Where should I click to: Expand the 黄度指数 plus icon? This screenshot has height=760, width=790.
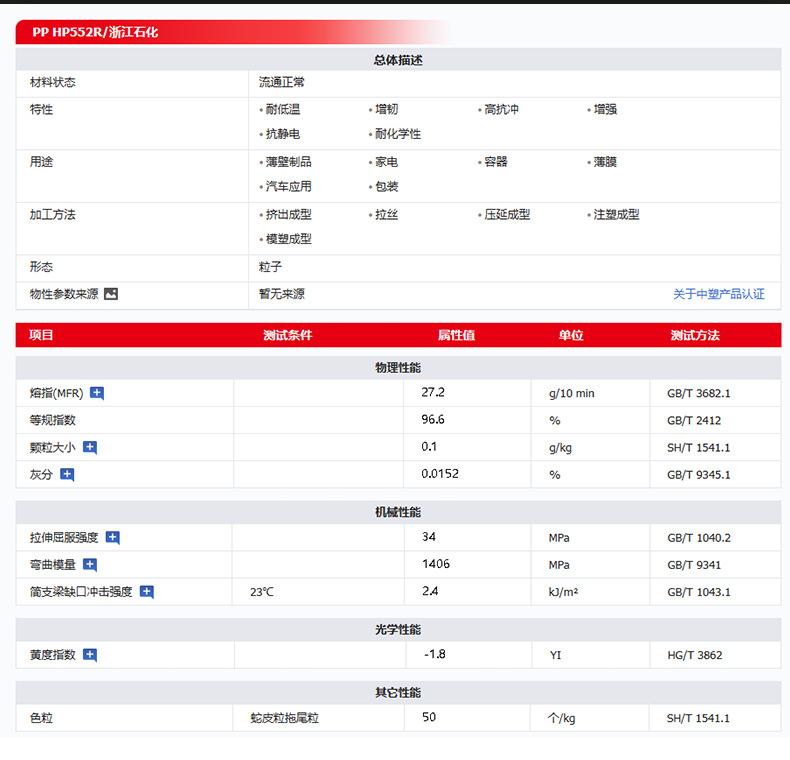tap(90, 655)
